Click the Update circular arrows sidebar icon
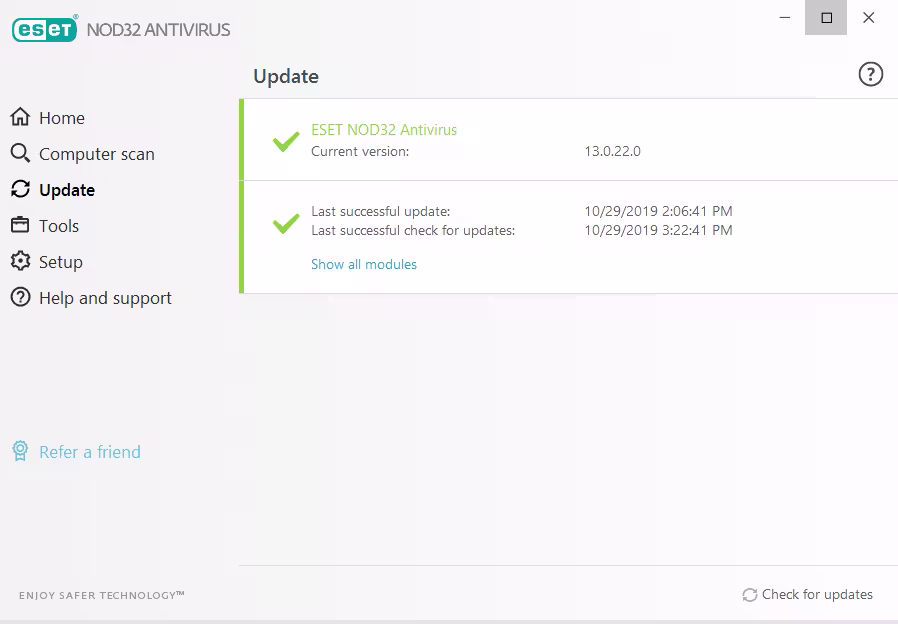Viewport: 898px width, 624px height. (x=20, y=190)
